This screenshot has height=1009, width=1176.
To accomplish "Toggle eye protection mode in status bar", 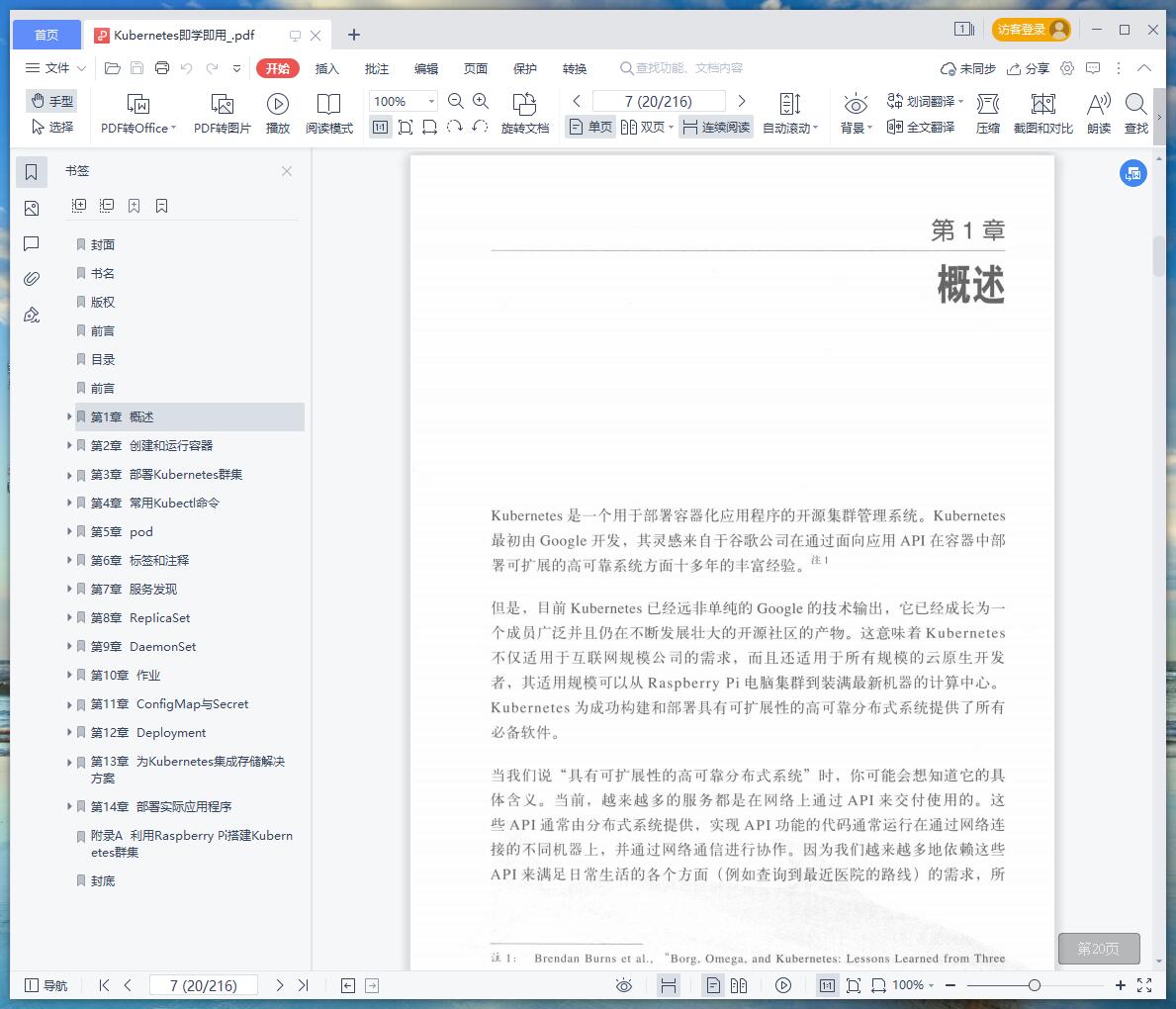I will 624,985.
